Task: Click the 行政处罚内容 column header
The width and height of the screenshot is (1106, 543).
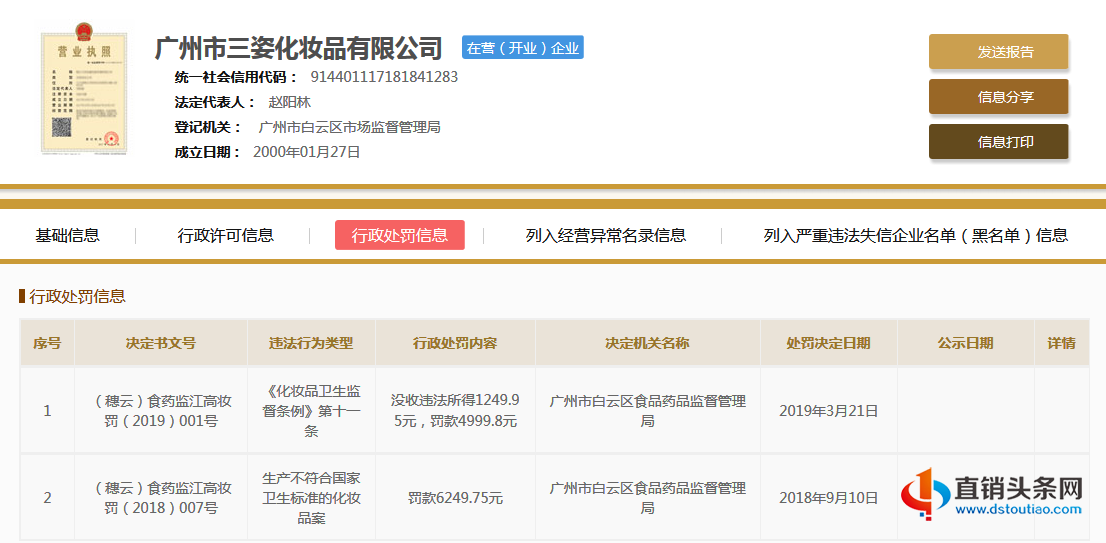Action: [x=455, y=343]
